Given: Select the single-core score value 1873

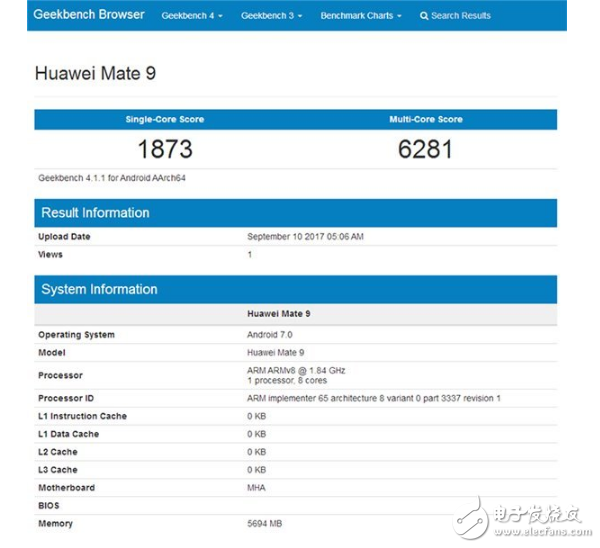Looking at the screenshot, I should pos(164,149).
